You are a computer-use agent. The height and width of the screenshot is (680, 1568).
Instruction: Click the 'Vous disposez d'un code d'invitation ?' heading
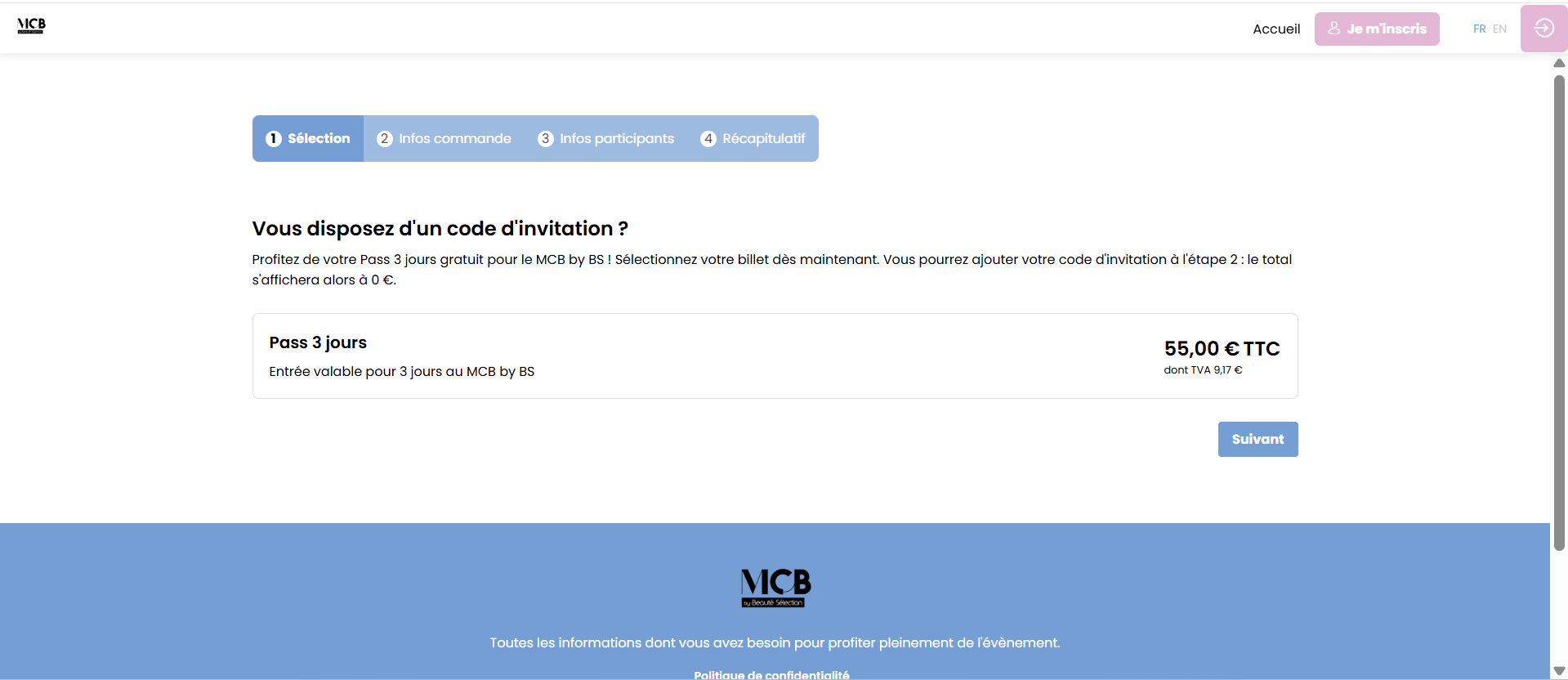click(440, 228)
